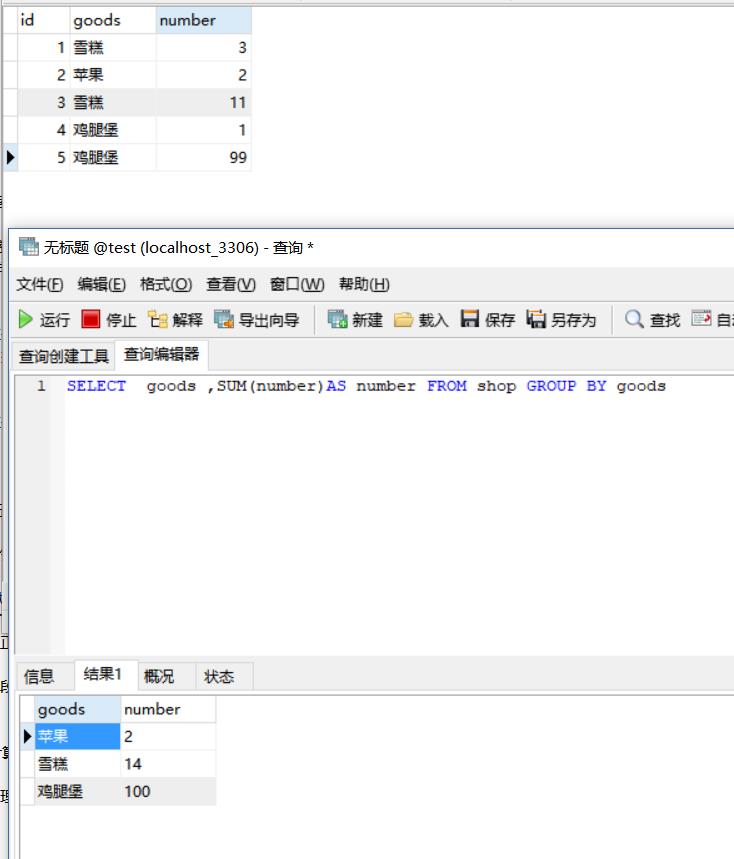734x859 pixels.
Task: Create a new query with 新建
Action: point(338,319)
